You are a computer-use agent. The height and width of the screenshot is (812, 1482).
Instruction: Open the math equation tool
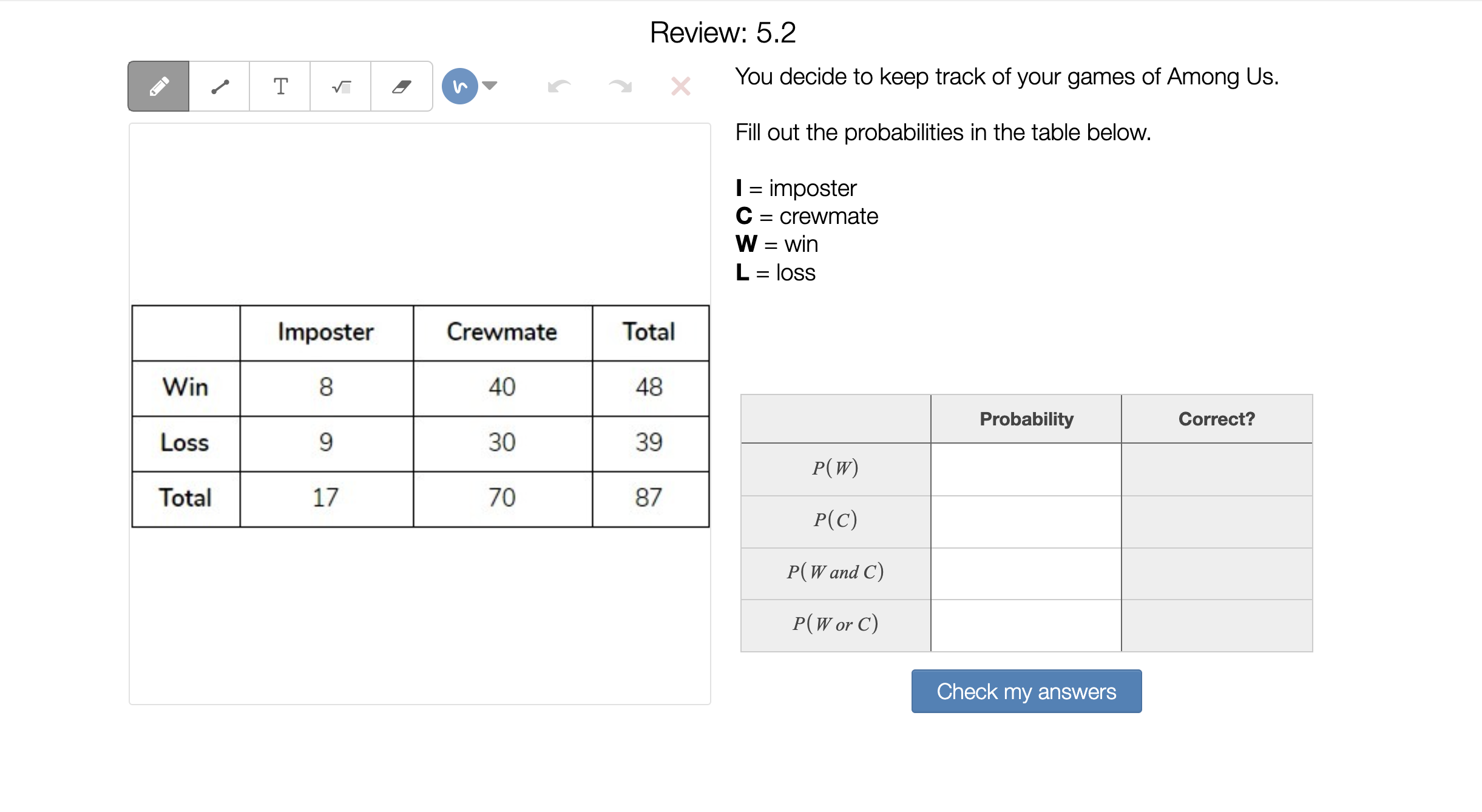pyautogui.click(x=340, y=86)
